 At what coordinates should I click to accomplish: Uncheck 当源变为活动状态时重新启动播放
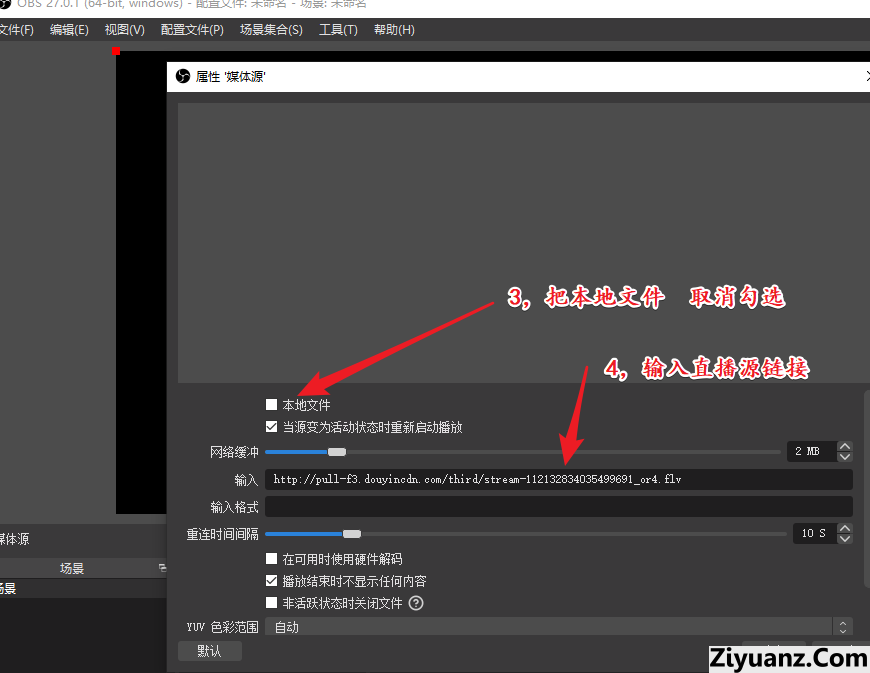(x=271, y=427)
